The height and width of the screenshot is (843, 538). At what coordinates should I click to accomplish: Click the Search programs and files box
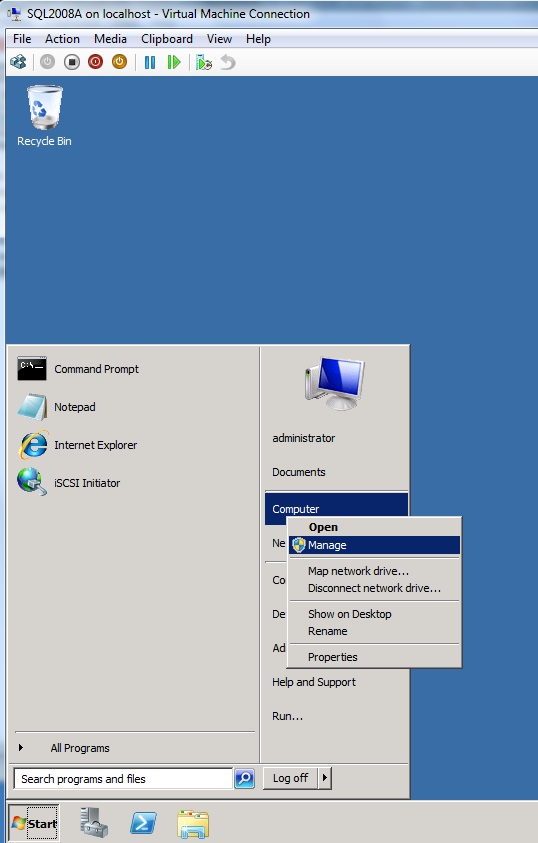tap(123, 778)
